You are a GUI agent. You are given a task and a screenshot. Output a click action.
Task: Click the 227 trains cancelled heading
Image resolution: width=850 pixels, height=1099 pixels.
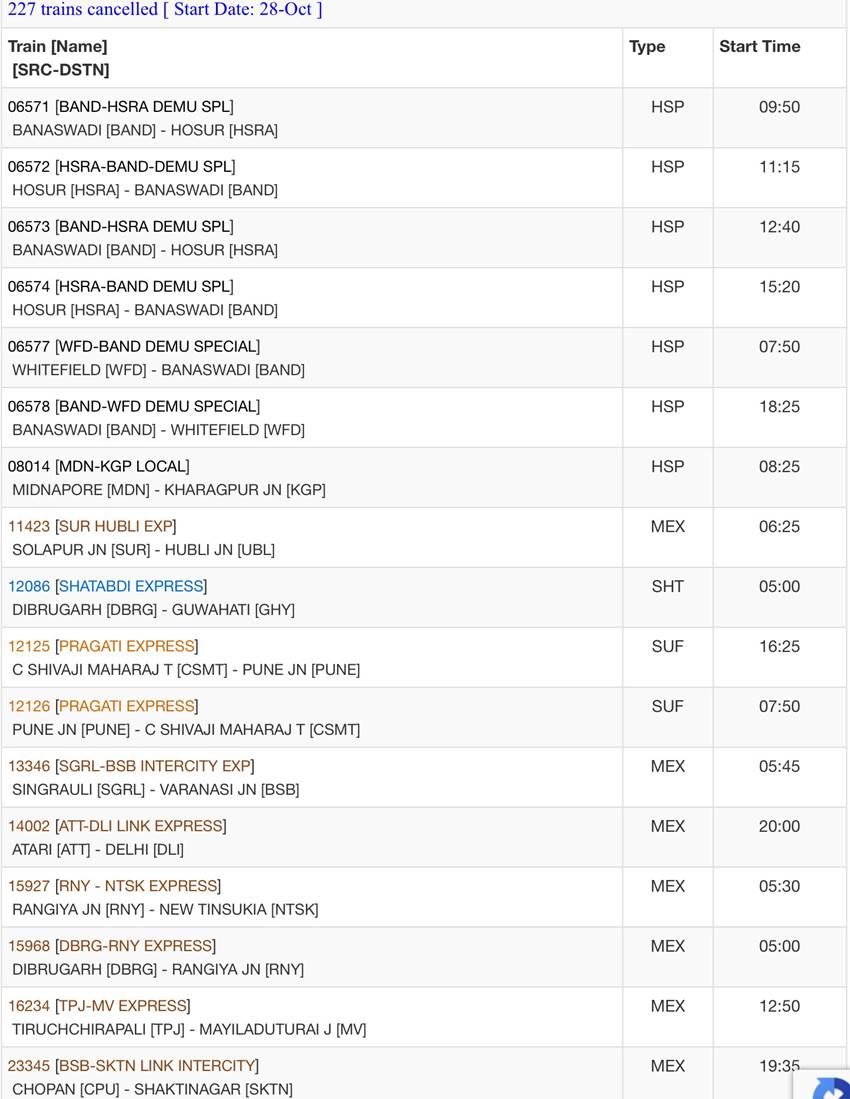tap(165, 10)
